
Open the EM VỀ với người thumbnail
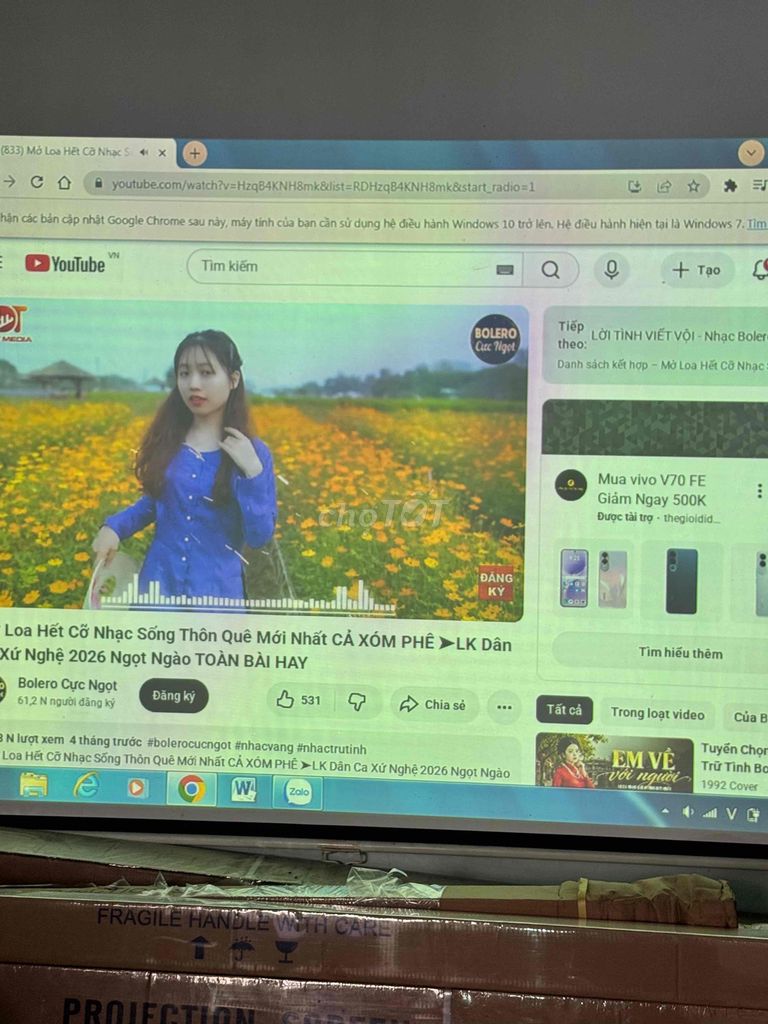pos(614,763)
